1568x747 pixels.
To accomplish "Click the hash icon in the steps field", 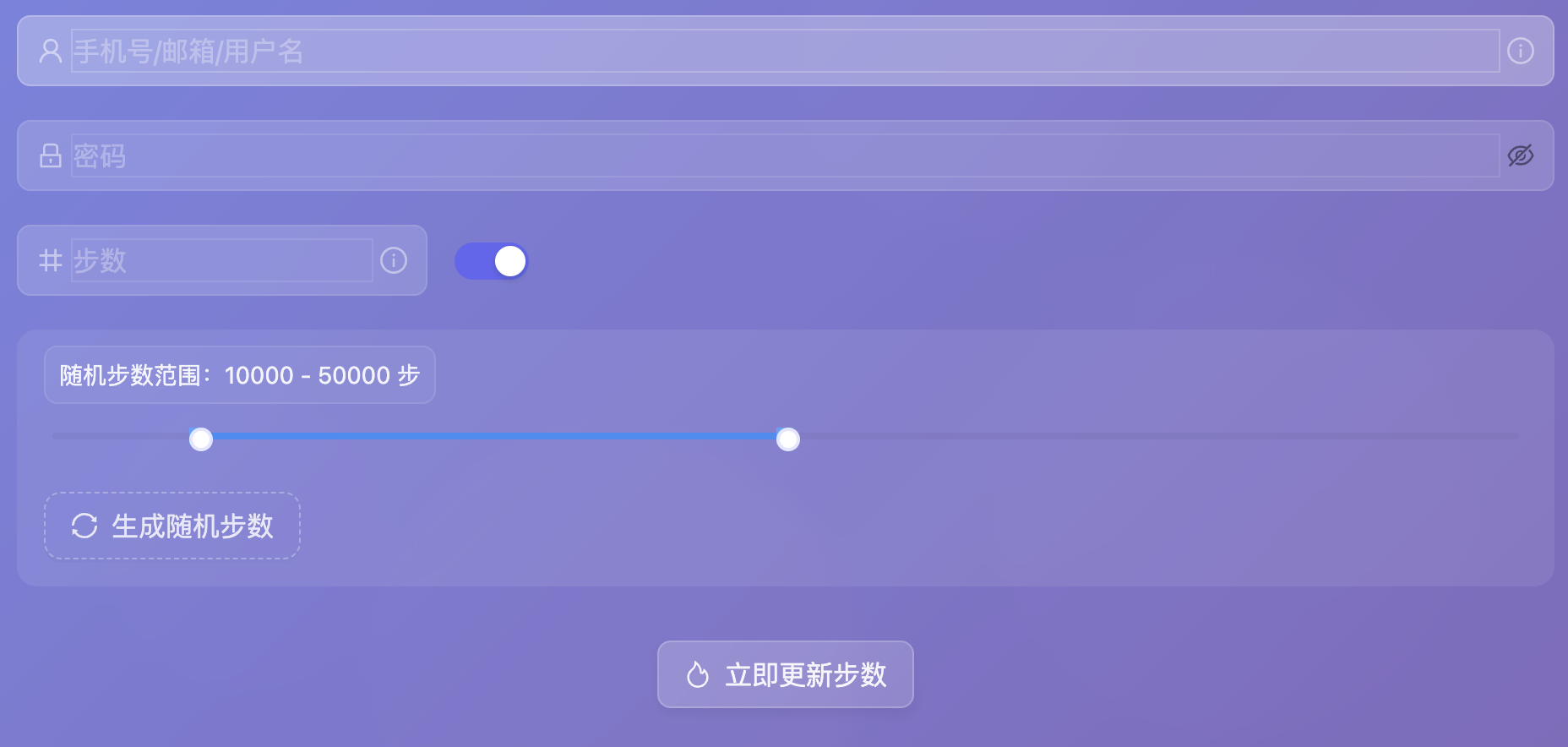I will point(50,260).
